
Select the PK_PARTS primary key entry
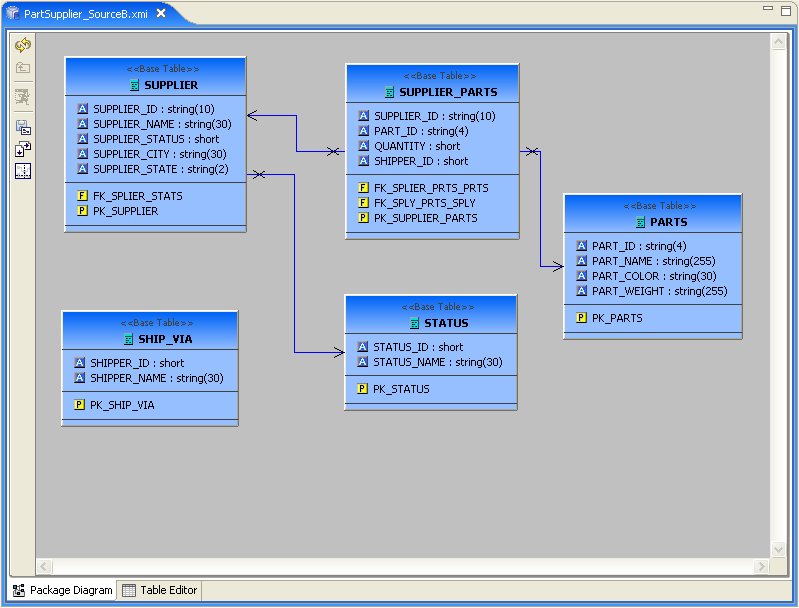[x=617, y=318]
